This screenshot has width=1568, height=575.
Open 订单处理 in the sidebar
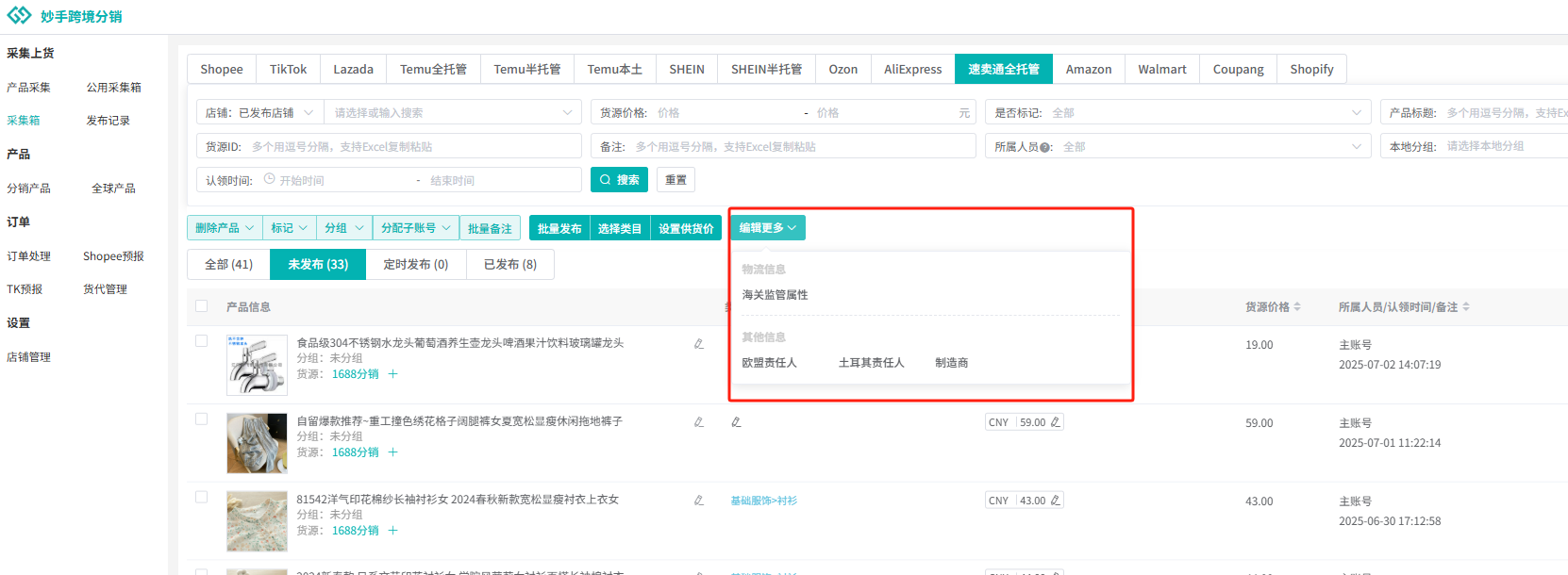(x=28, y=256)
